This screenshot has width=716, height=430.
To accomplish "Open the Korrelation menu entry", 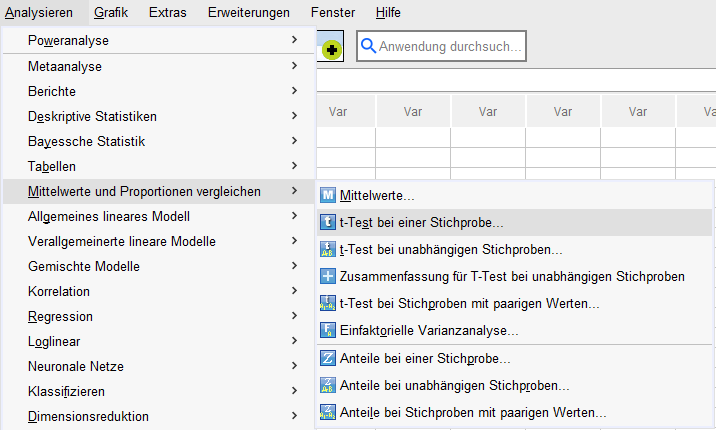I will coord(158,291).
